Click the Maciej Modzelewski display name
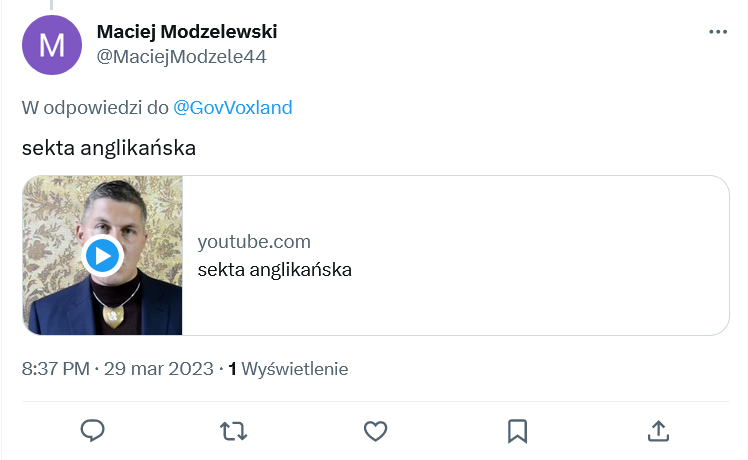 pos(186,32)
